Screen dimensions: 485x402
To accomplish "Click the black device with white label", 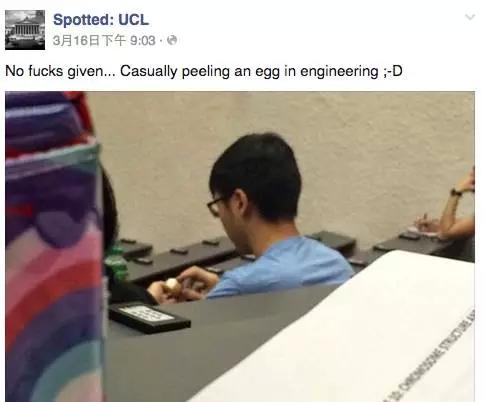I will pyautogui.click(x=149, y=317).
